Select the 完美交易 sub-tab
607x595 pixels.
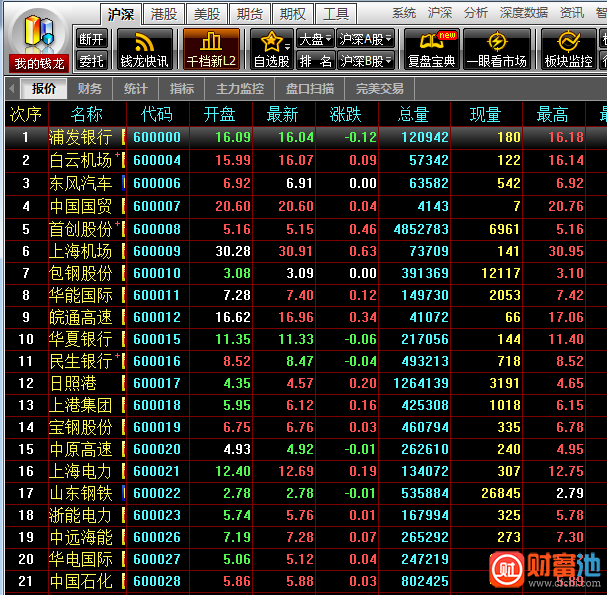click(379, 89)
